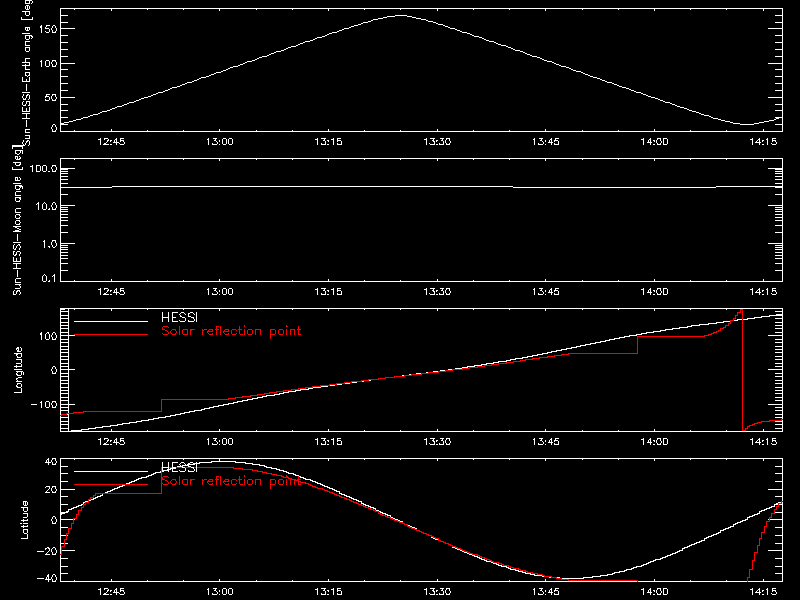Click the red vertical longitude wrap-around drop line
Screen dimensions: 800x600
[x=742, y=370]
